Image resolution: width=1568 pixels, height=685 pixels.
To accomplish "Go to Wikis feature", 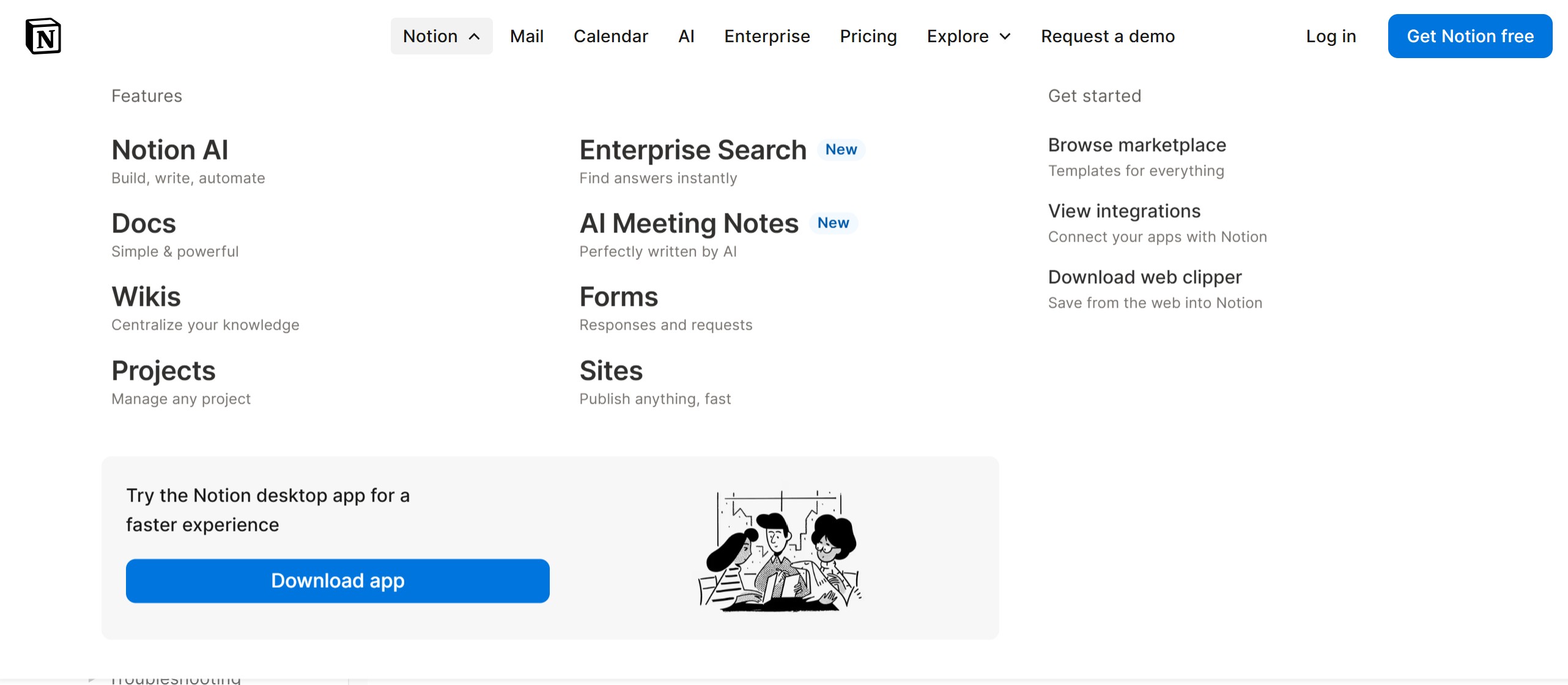I will [205, 308].
